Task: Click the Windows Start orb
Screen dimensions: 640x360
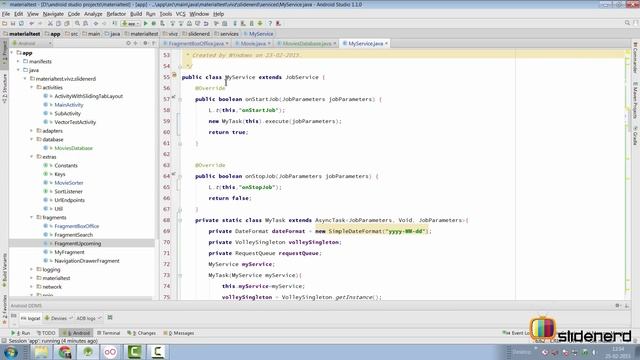Action: pos(11,352)
